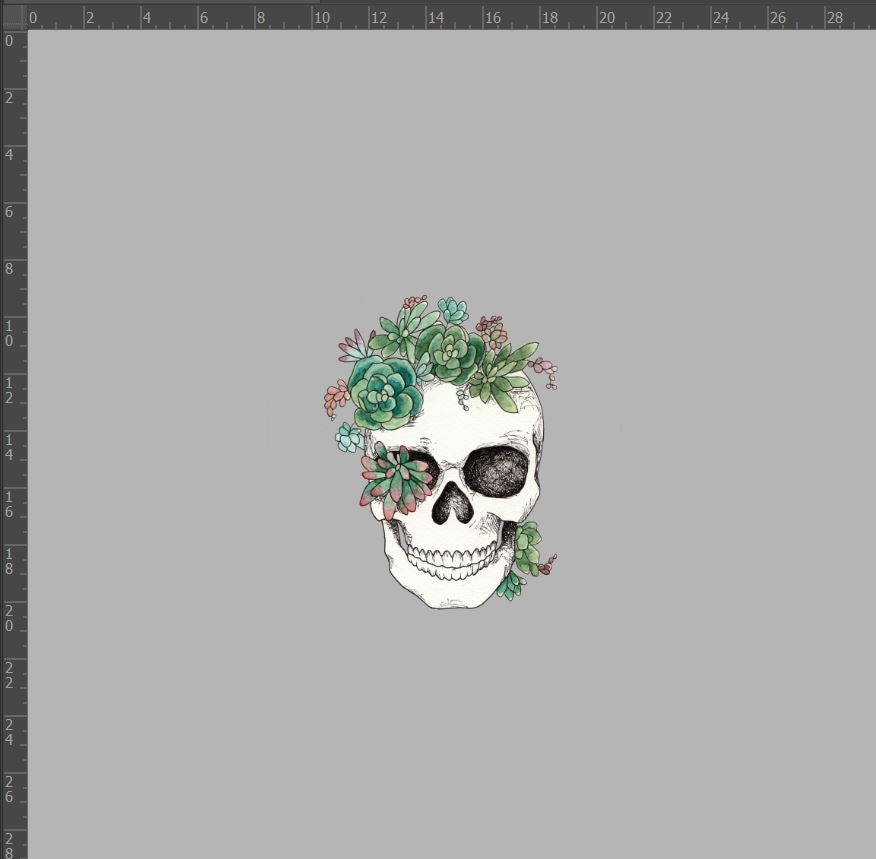This screenshot has height=859, width=876.
Task: Click the 22 mark on the vertical ruler
Action: [x=10, y=675]
